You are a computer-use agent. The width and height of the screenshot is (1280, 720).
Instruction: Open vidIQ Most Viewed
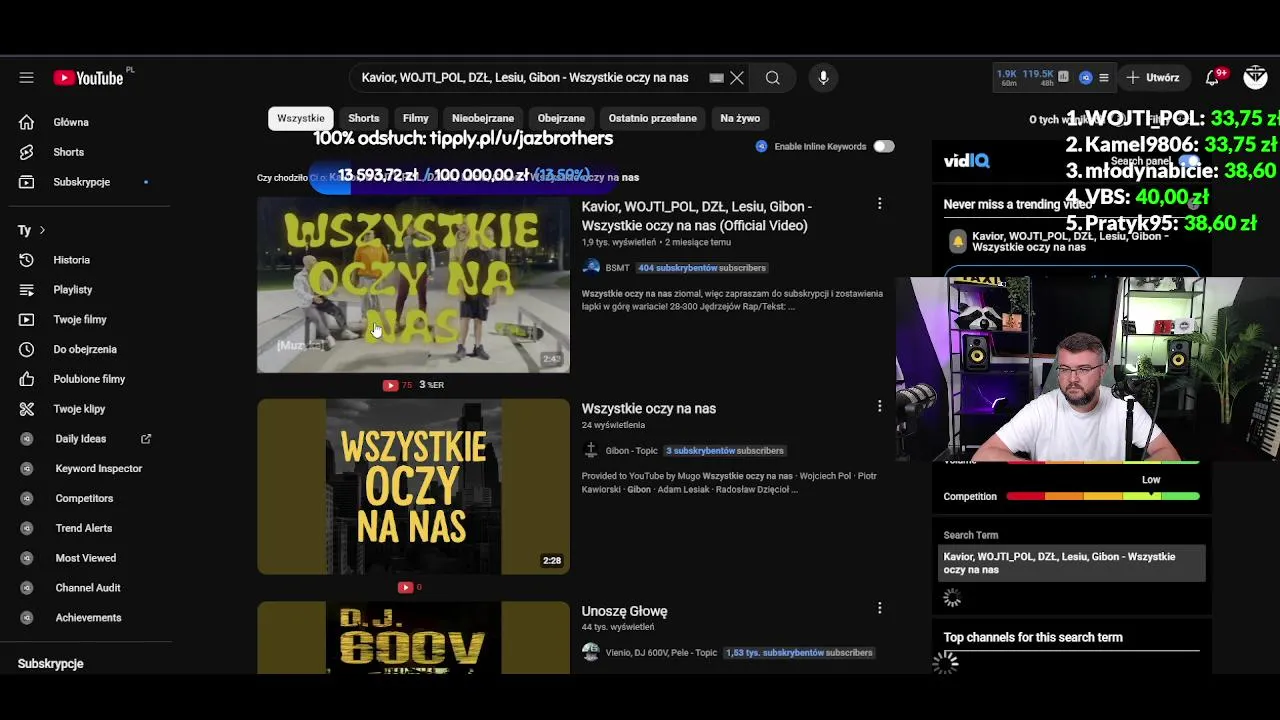(86, 558)
